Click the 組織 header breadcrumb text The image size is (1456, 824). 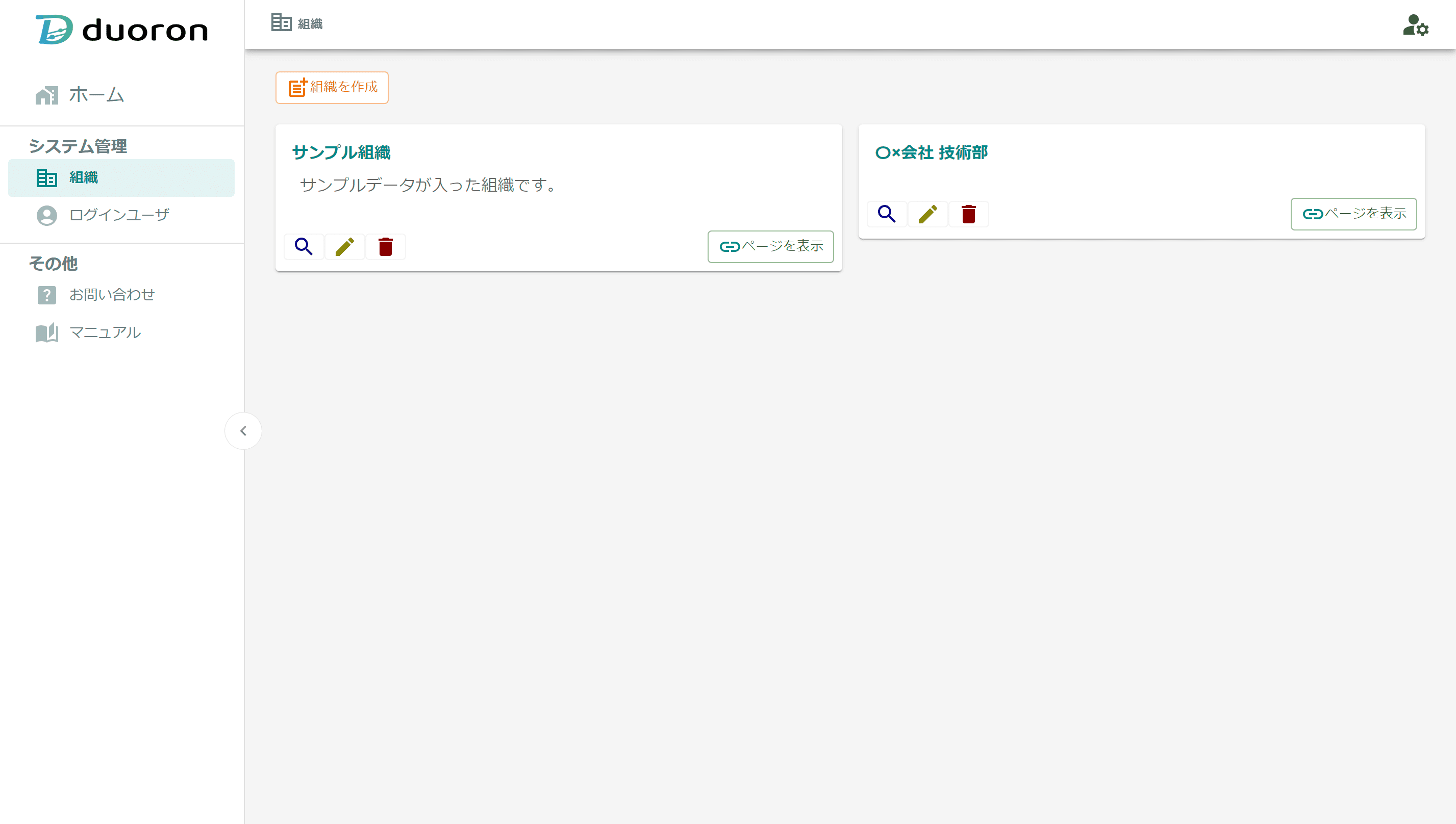point(310,24)
